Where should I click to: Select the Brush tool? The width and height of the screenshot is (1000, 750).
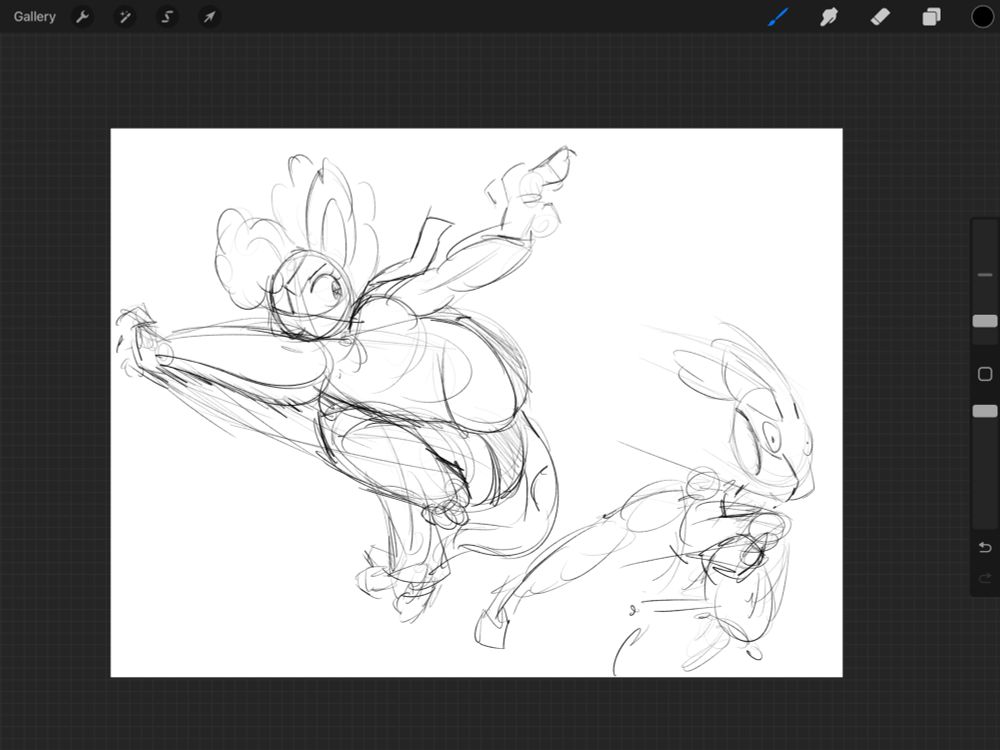point(778,17)
